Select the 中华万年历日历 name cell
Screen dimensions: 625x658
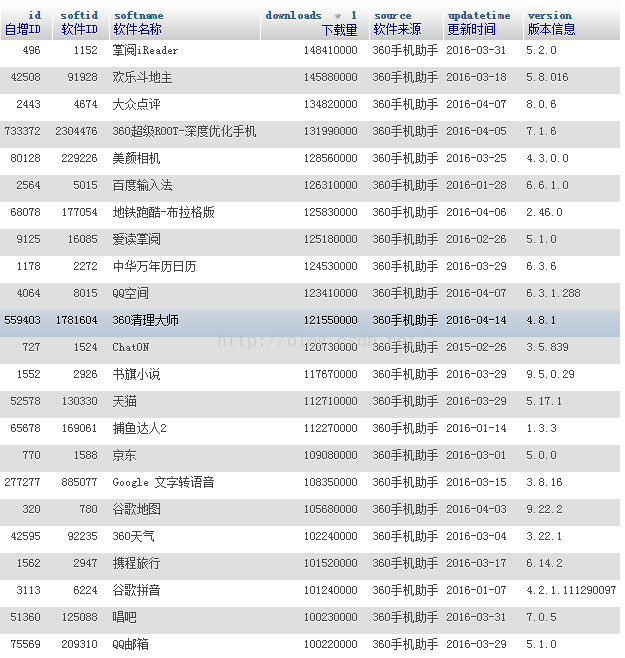pyautogui.click(x=154, y=266)
